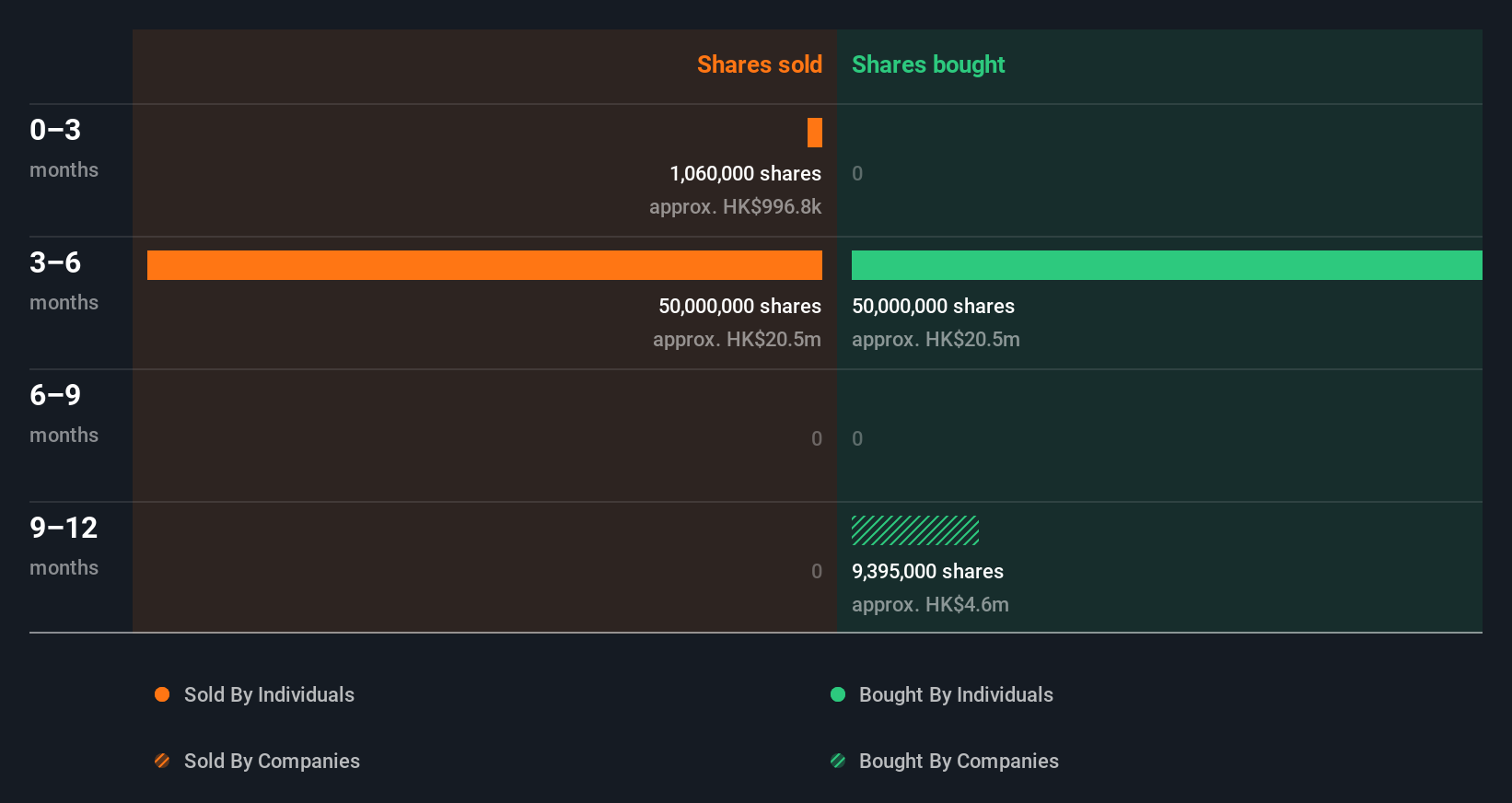Toggle the Bought By Companies legend label

coord(959,761)
